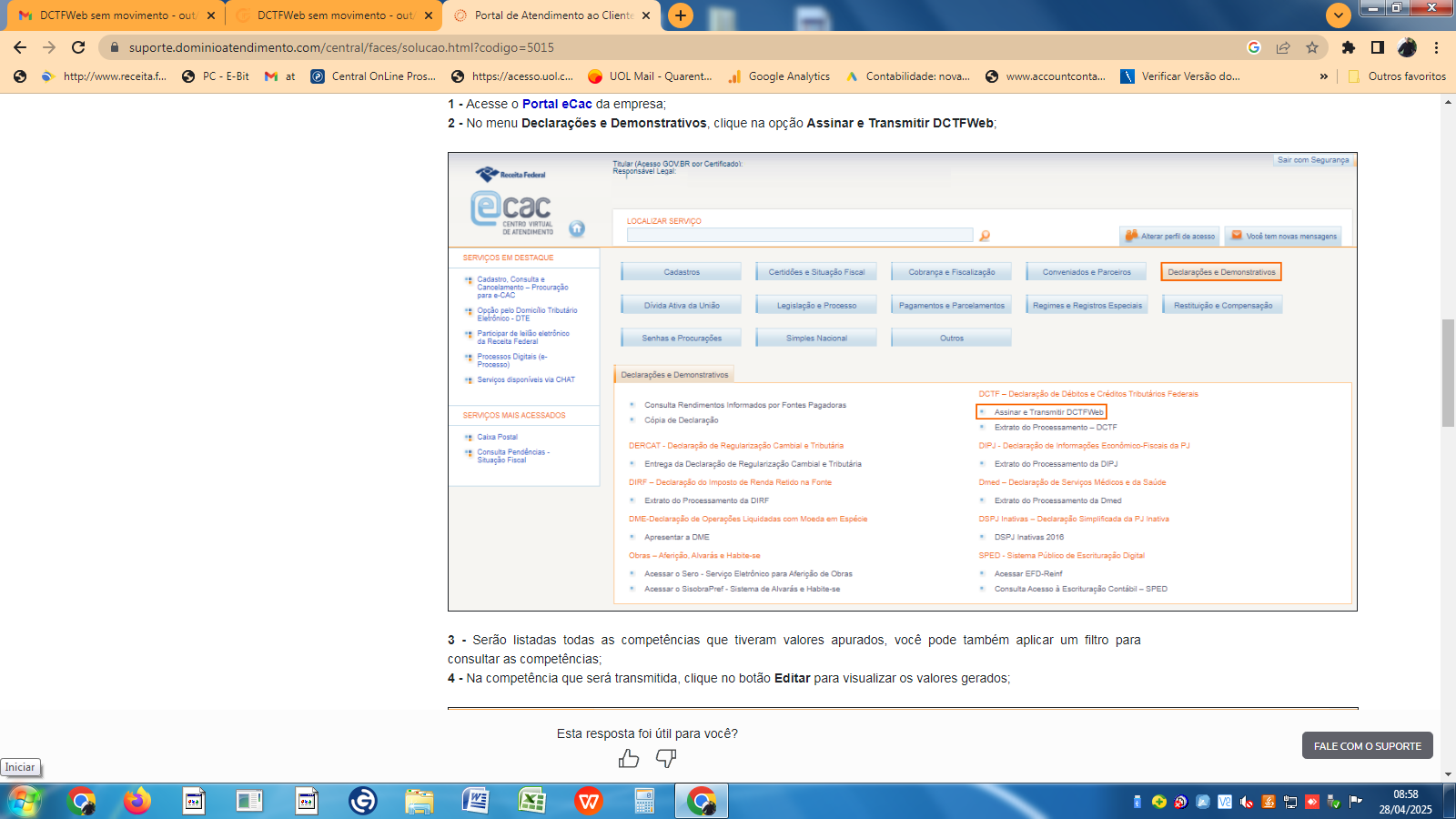Click the page vertical scrollbar thumb

point(1448,373)
